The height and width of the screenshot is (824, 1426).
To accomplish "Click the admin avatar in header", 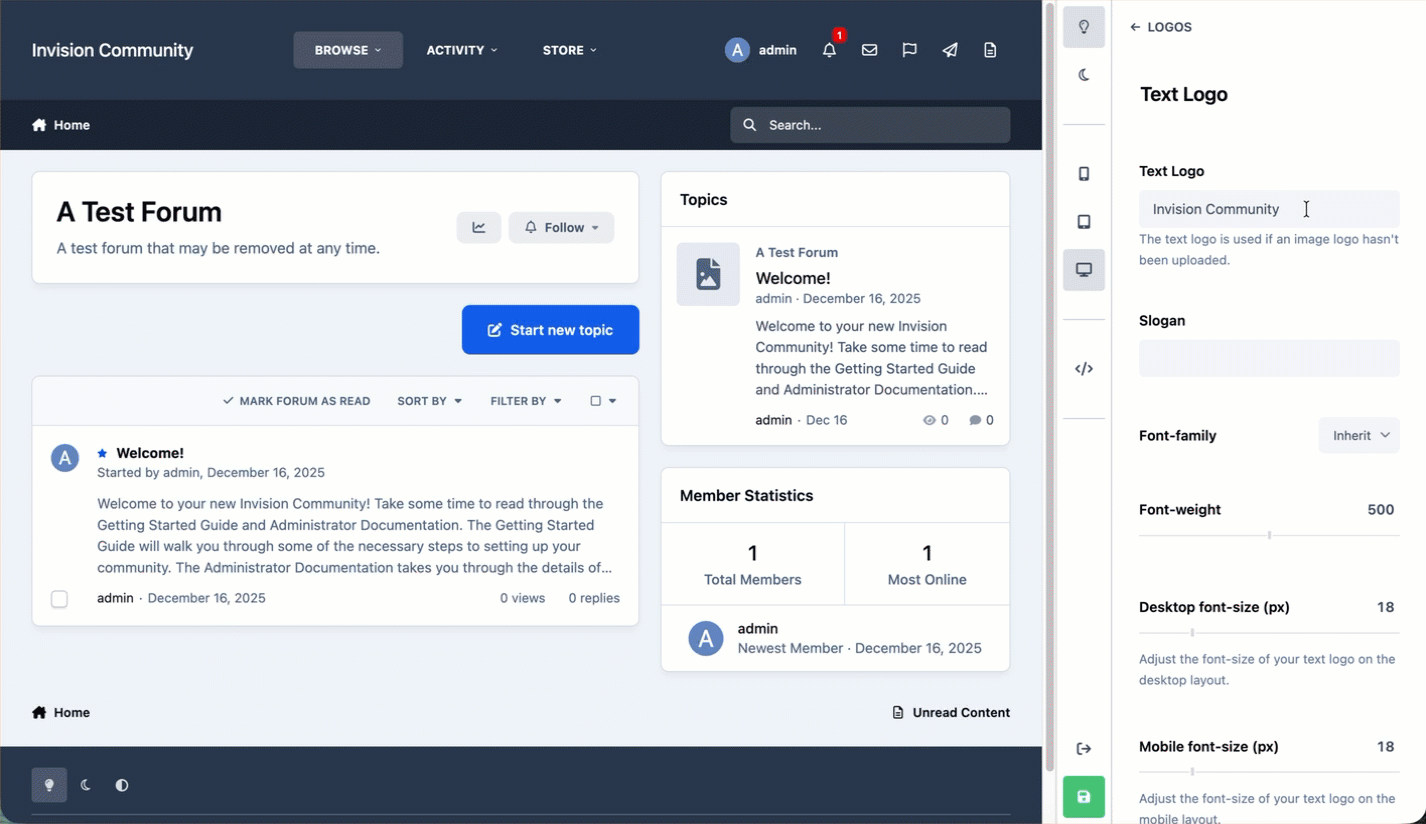I will [x=737, y=50].
